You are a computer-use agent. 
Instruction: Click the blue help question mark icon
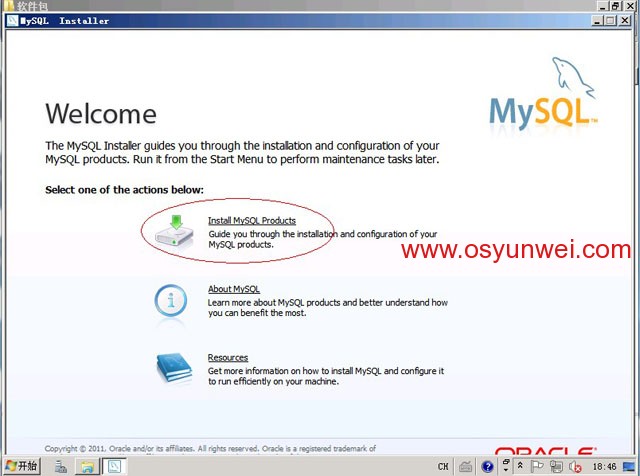[487, 466]
